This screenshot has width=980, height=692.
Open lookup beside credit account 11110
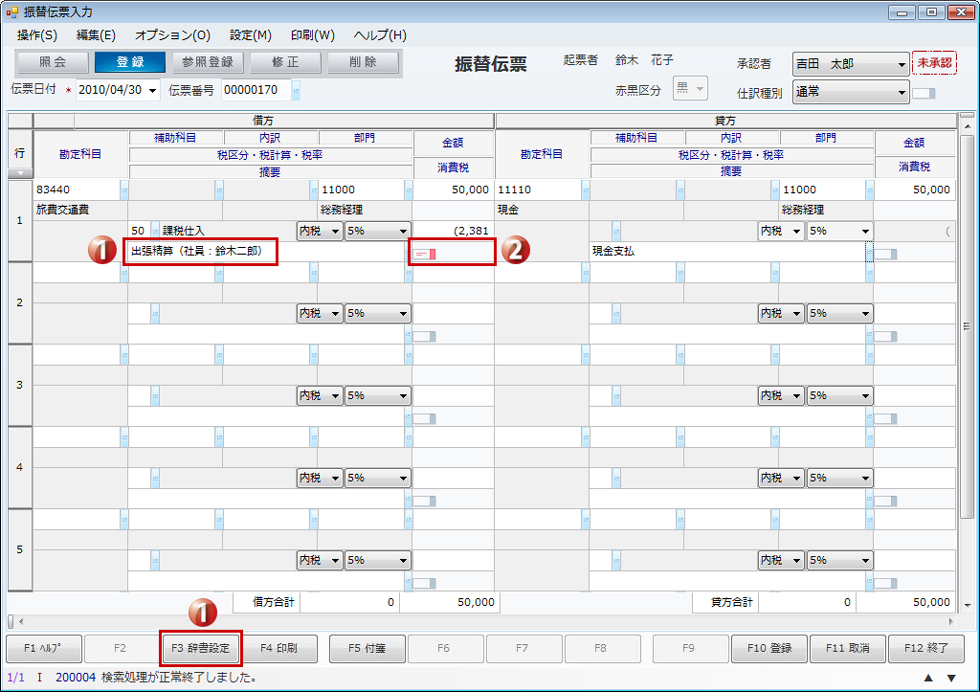pos(586,190)
